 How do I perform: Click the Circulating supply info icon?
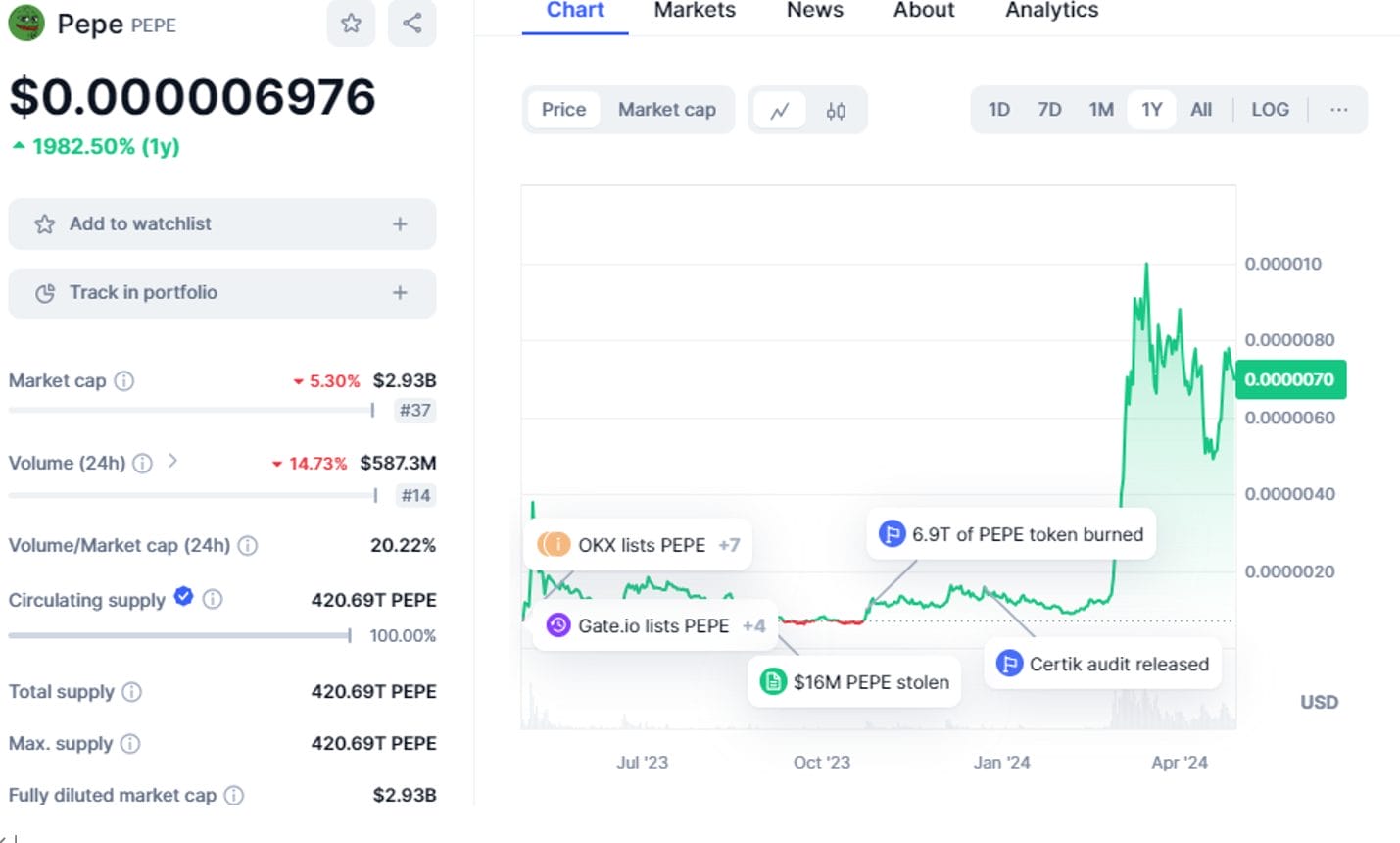point(213,599)
